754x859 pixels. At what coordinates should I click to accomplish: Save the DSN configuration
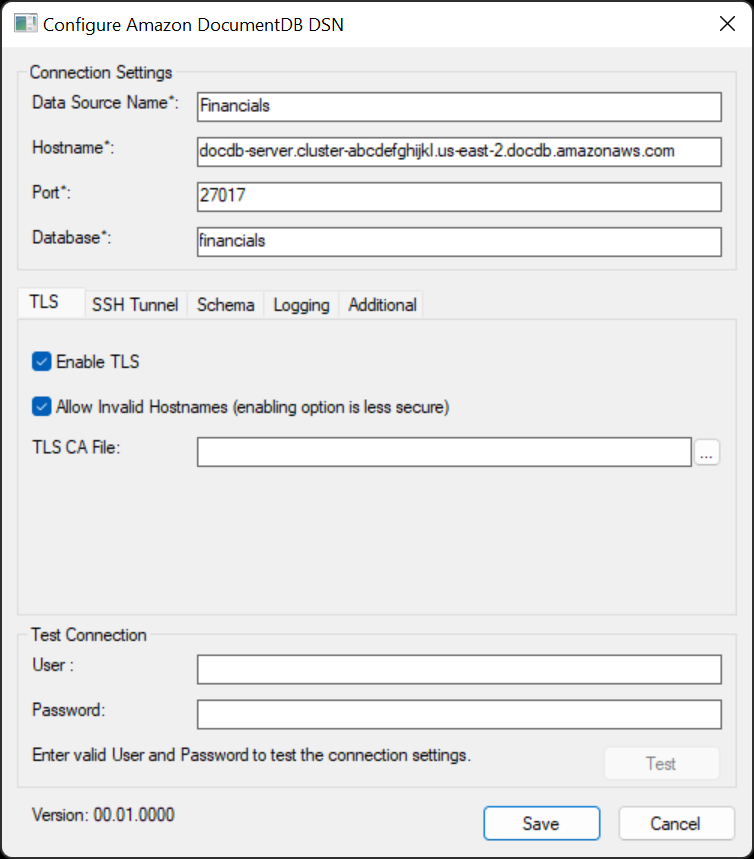pyautogui.click(x=541, y=823)
